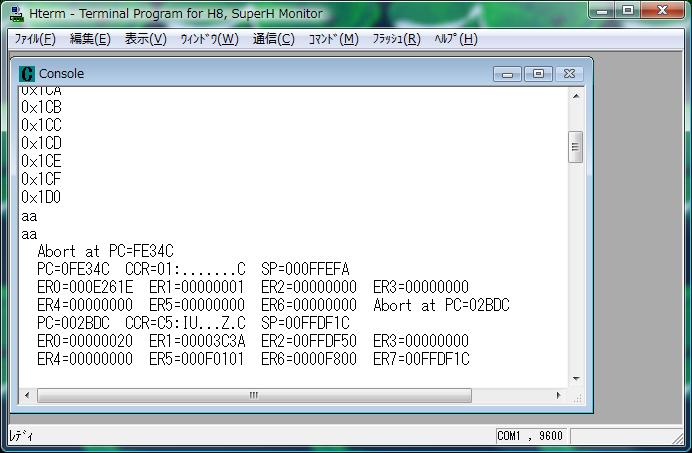
Task: Click the horizontal scrollbar right arrow
Action: 560,395
